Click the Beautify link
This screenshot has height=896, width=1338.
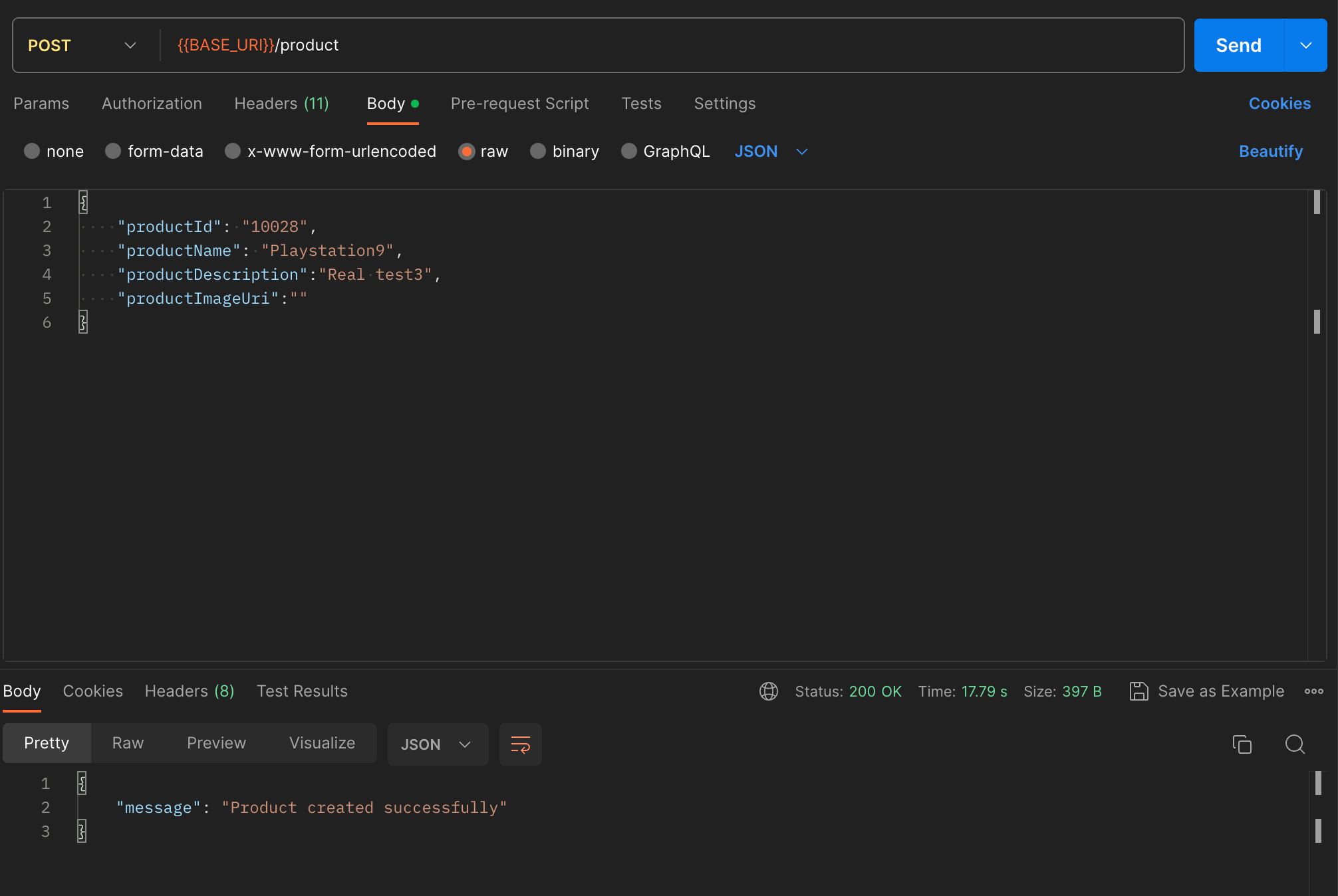click(x=1270, y=152)
